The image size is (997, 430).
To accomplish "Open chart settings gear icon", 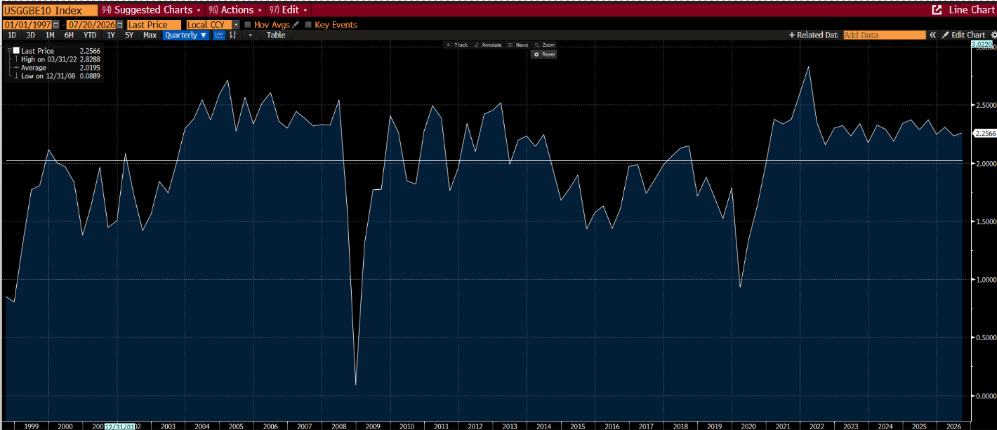I will 993,35.
